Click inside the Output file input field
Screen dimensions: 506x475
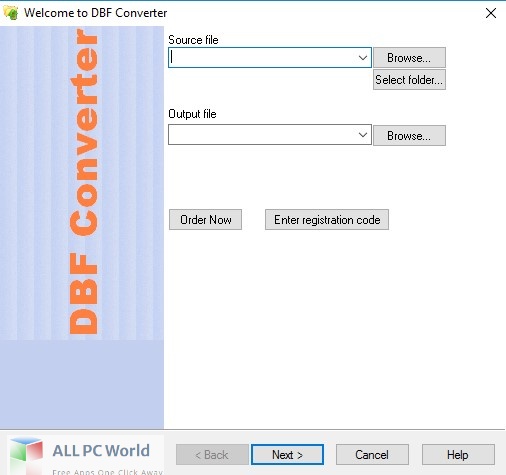click(262, 135)
